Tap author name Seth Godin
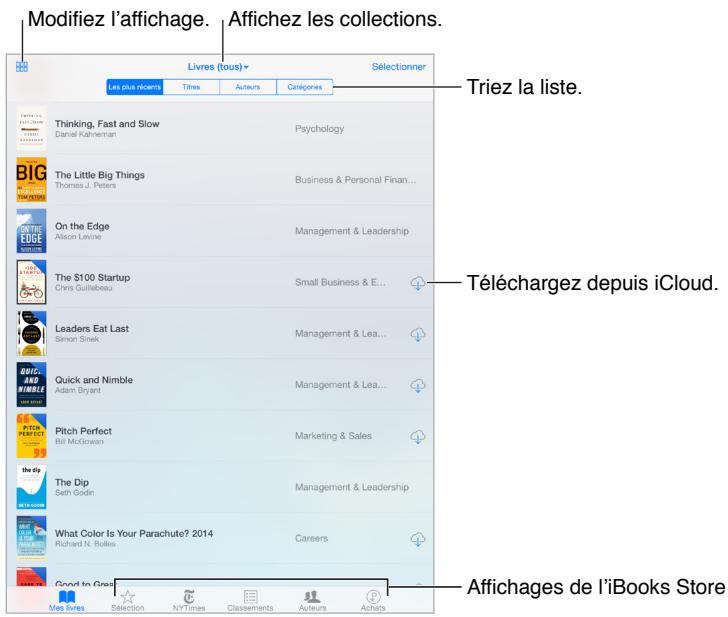The image size is (728, 617). point(74,493)
